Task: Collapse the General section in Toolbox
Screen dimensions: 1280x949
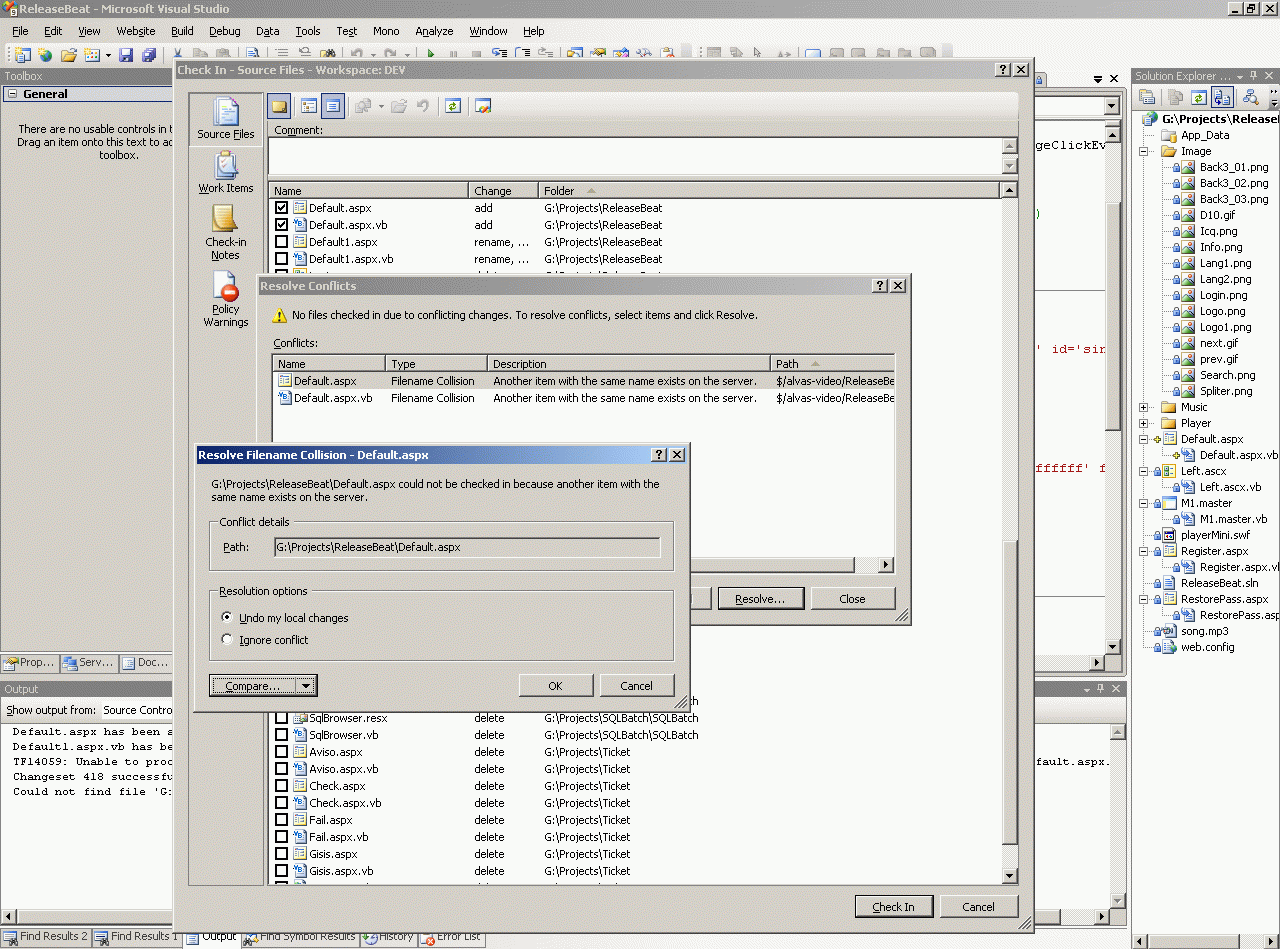Action: (x=12, y=94)
